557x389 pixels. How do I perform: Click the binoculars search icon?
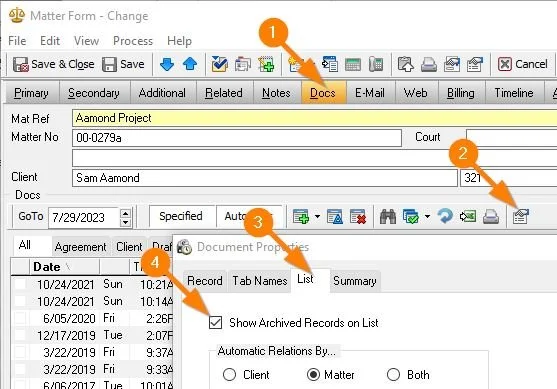(x=388, y=216)
